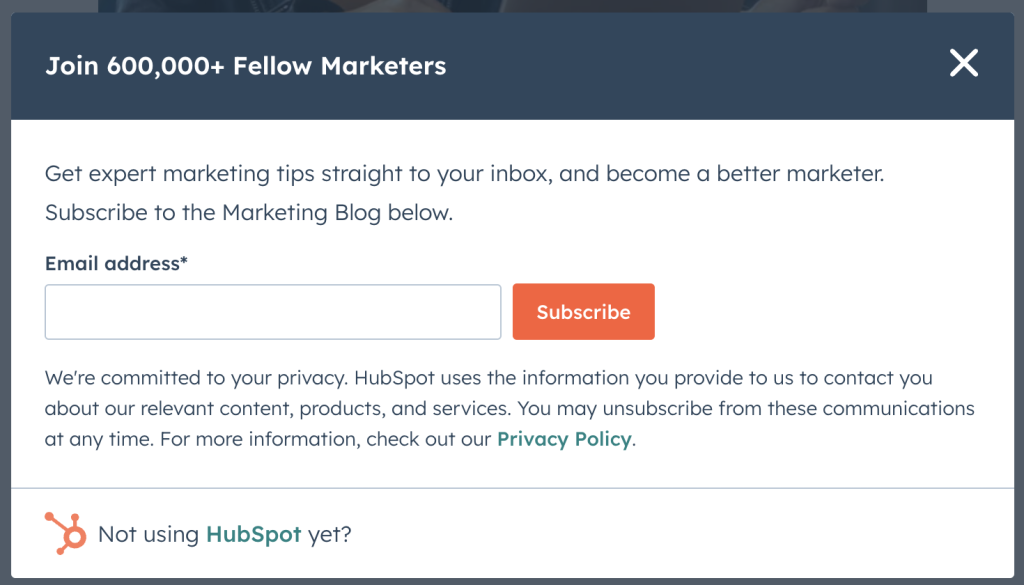Submit the newsletter form using Subscribe
This screenshot has width=1024, height=585.
coord(583,311)
